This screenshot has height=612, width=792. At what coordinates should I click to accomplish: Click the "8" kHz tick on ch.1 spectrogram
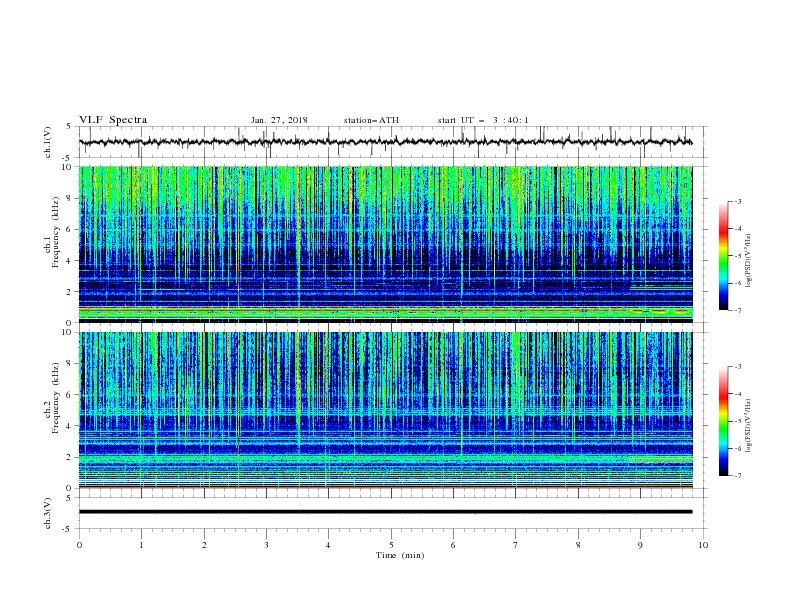tap(70, 198)
